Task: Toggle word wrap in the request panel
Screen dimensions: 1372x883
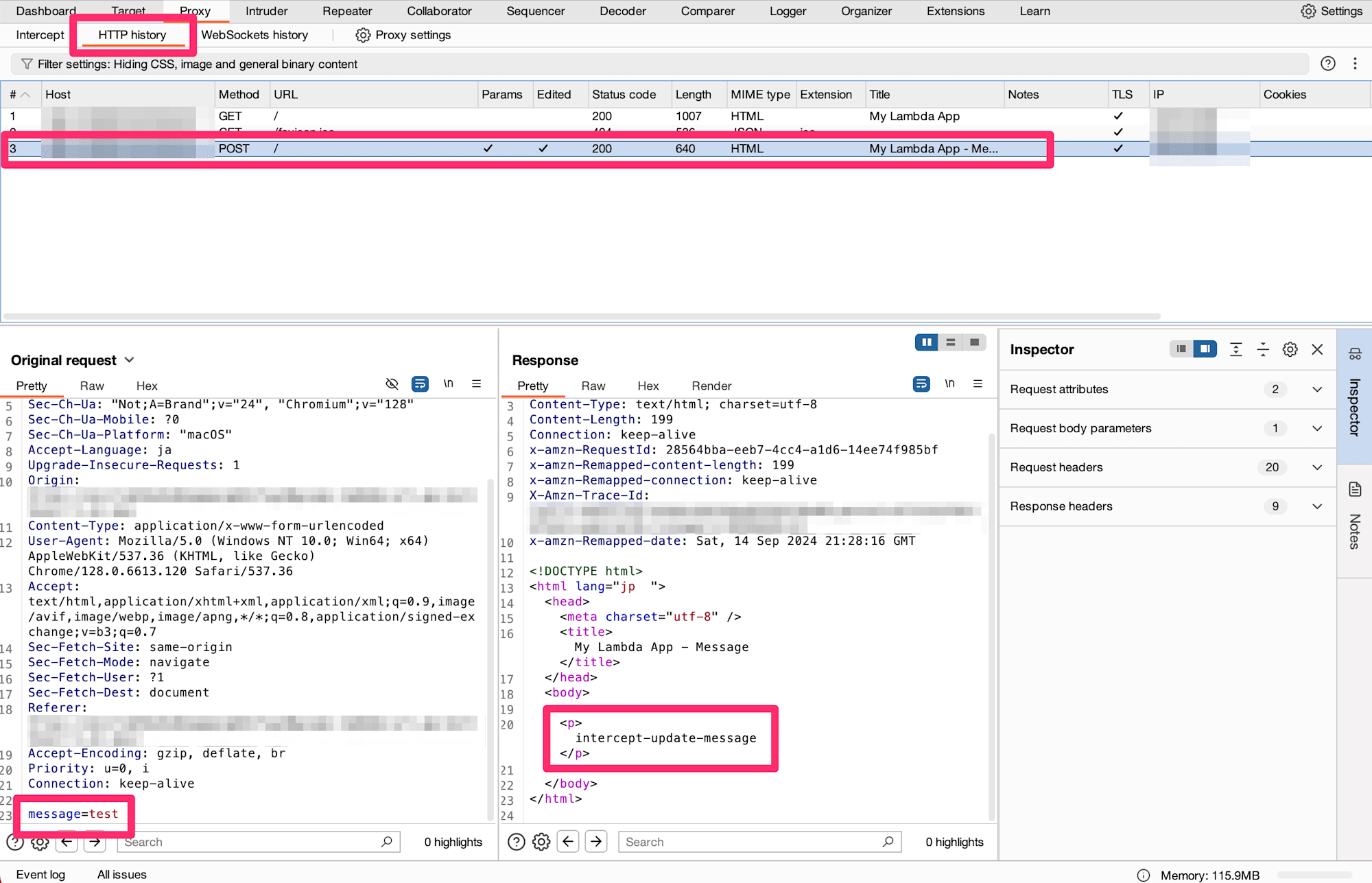Action: coord(420,384)
